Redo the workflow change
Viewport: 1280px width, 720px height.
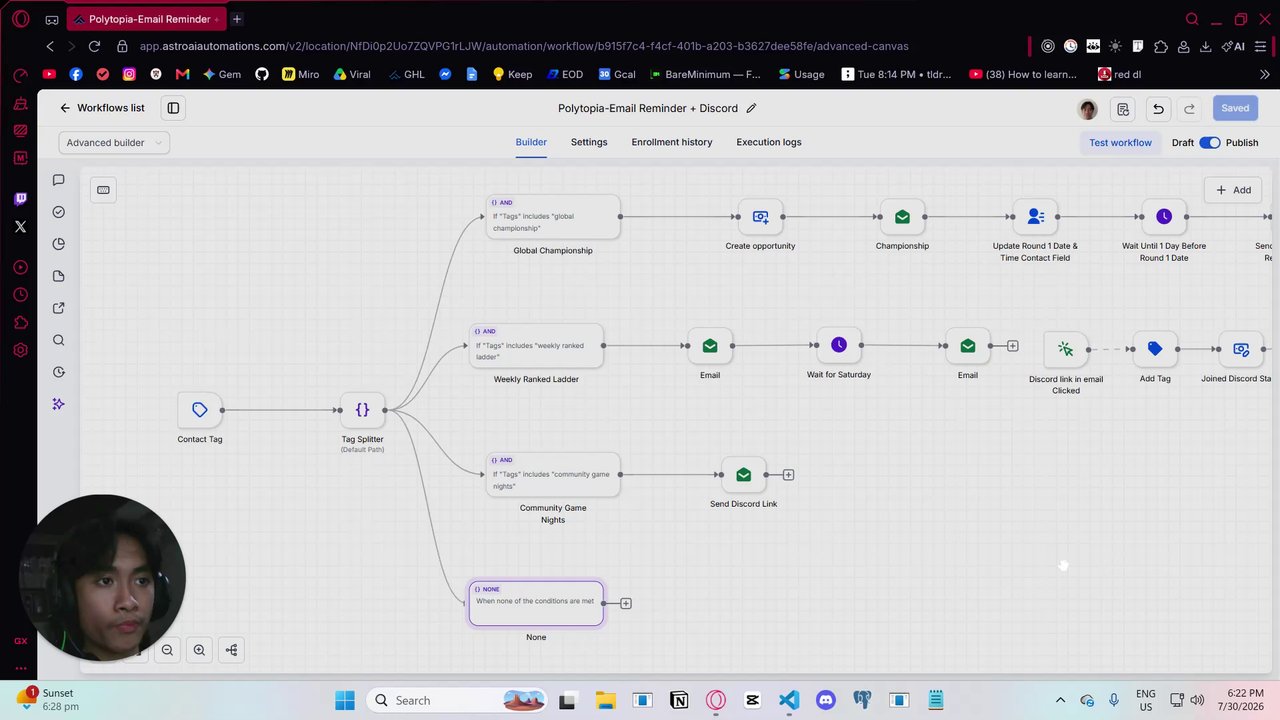pyautogui.click(x=1189, y=109)
